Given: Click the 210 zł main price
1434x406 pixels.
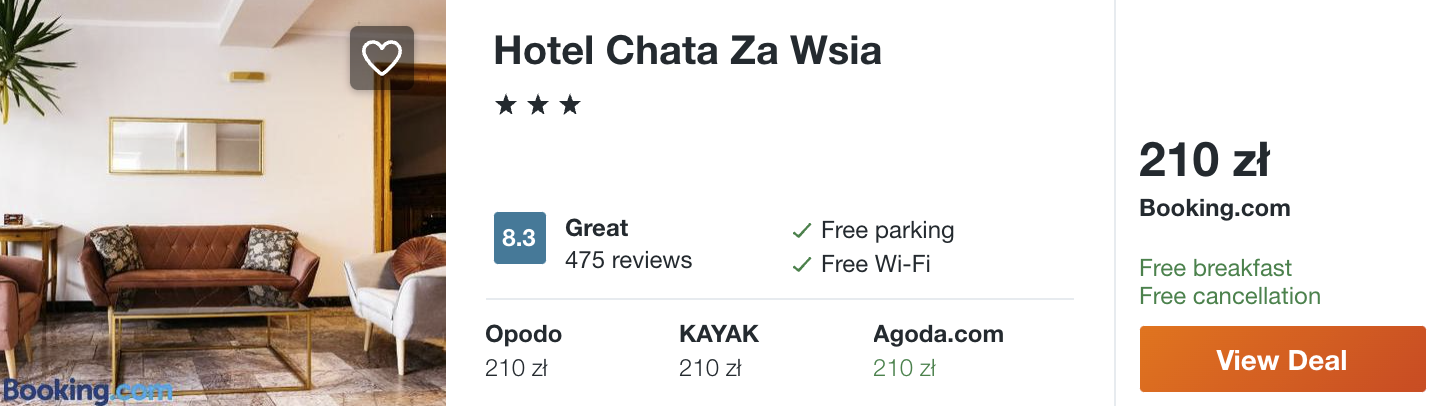Looking at the screenshot, I should [1204, 160].
